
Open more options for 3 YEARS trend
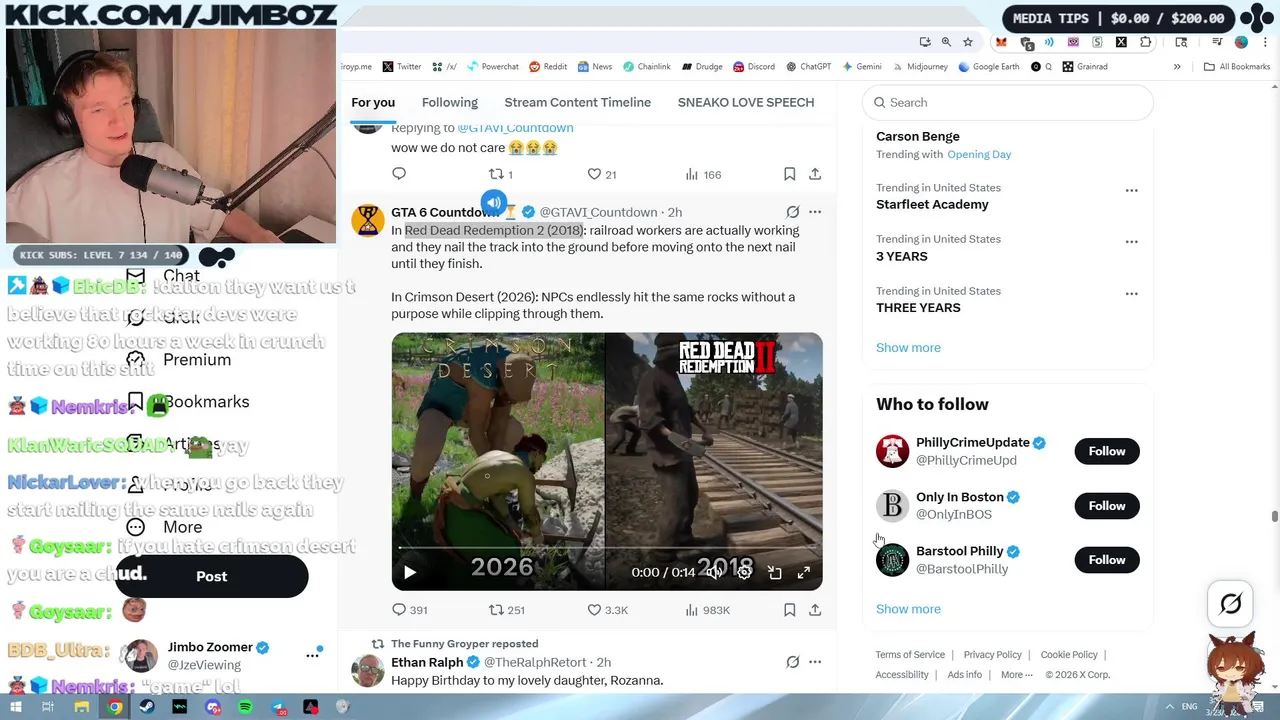click(x=1131, y=242)
